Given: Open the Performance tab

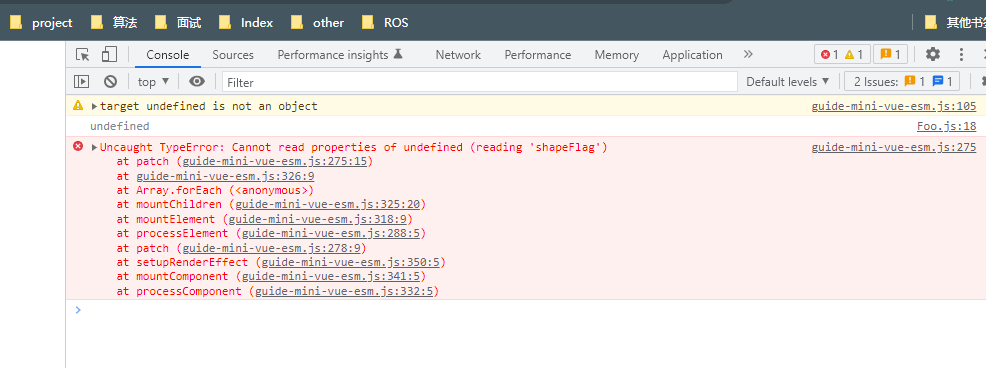Looking at the screenshot, I should (x=538, y=55).
